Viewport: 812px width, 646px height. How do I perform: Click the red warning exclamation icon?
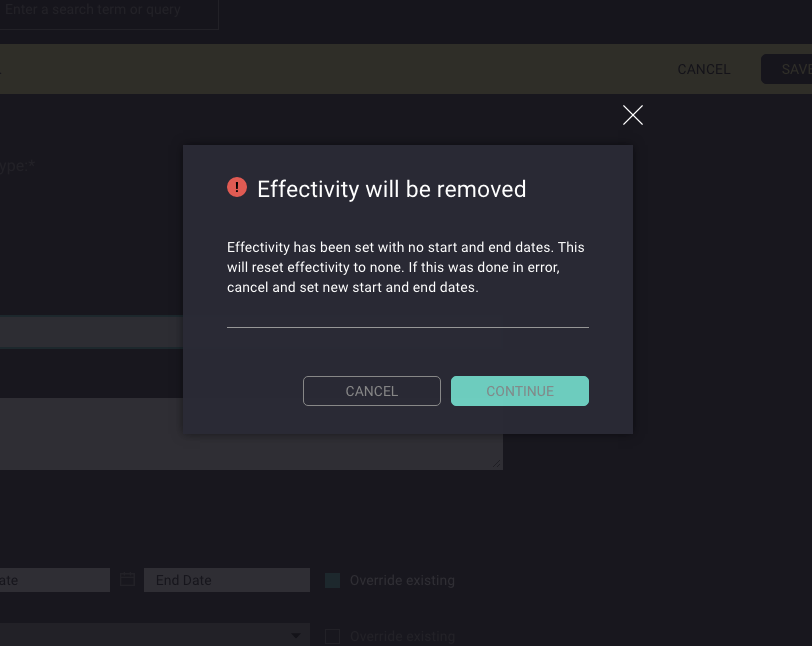click(237, 187)
